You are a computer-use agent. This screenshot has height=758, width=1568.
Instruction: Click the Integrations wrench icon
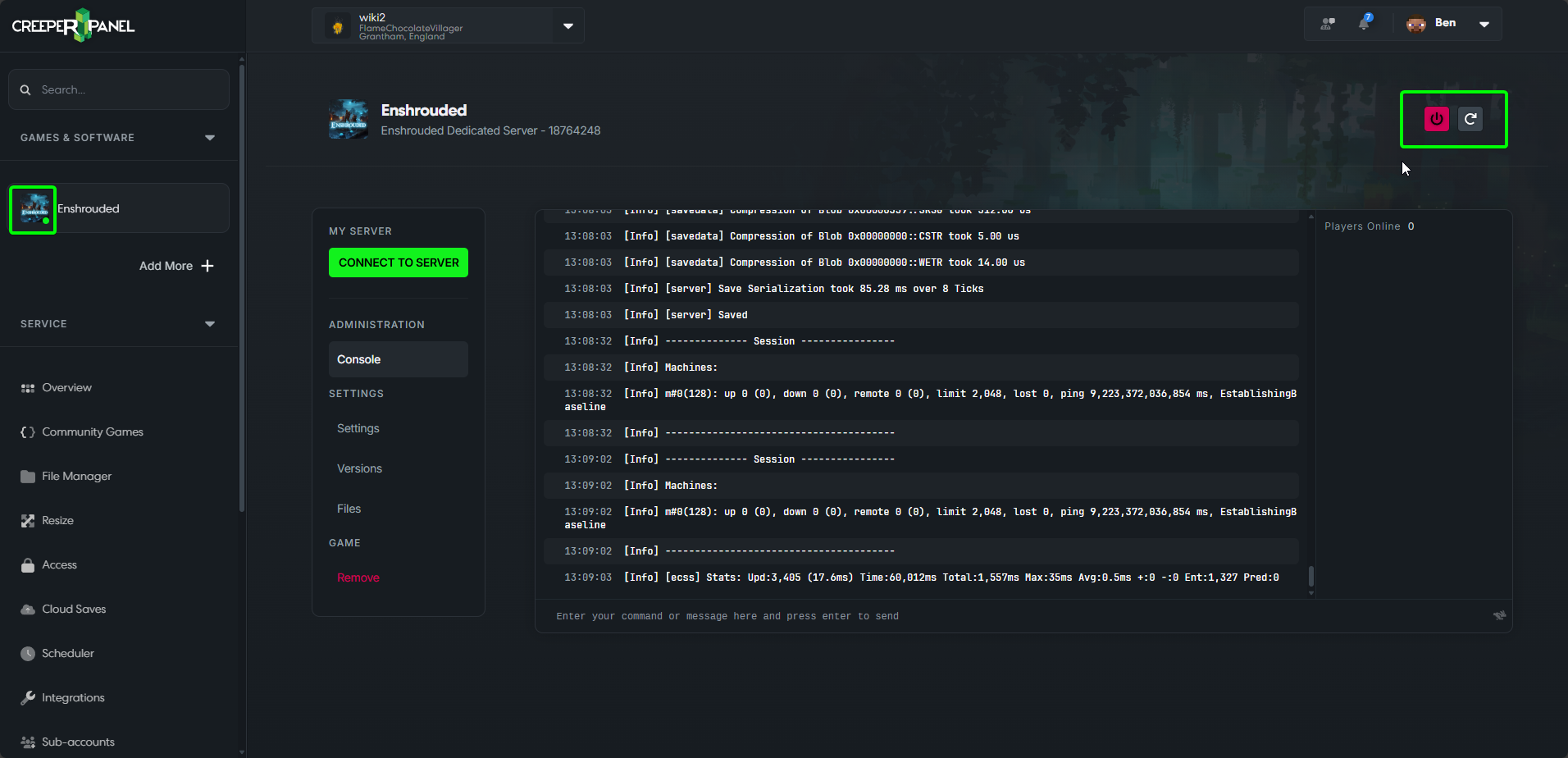point(28,698)
